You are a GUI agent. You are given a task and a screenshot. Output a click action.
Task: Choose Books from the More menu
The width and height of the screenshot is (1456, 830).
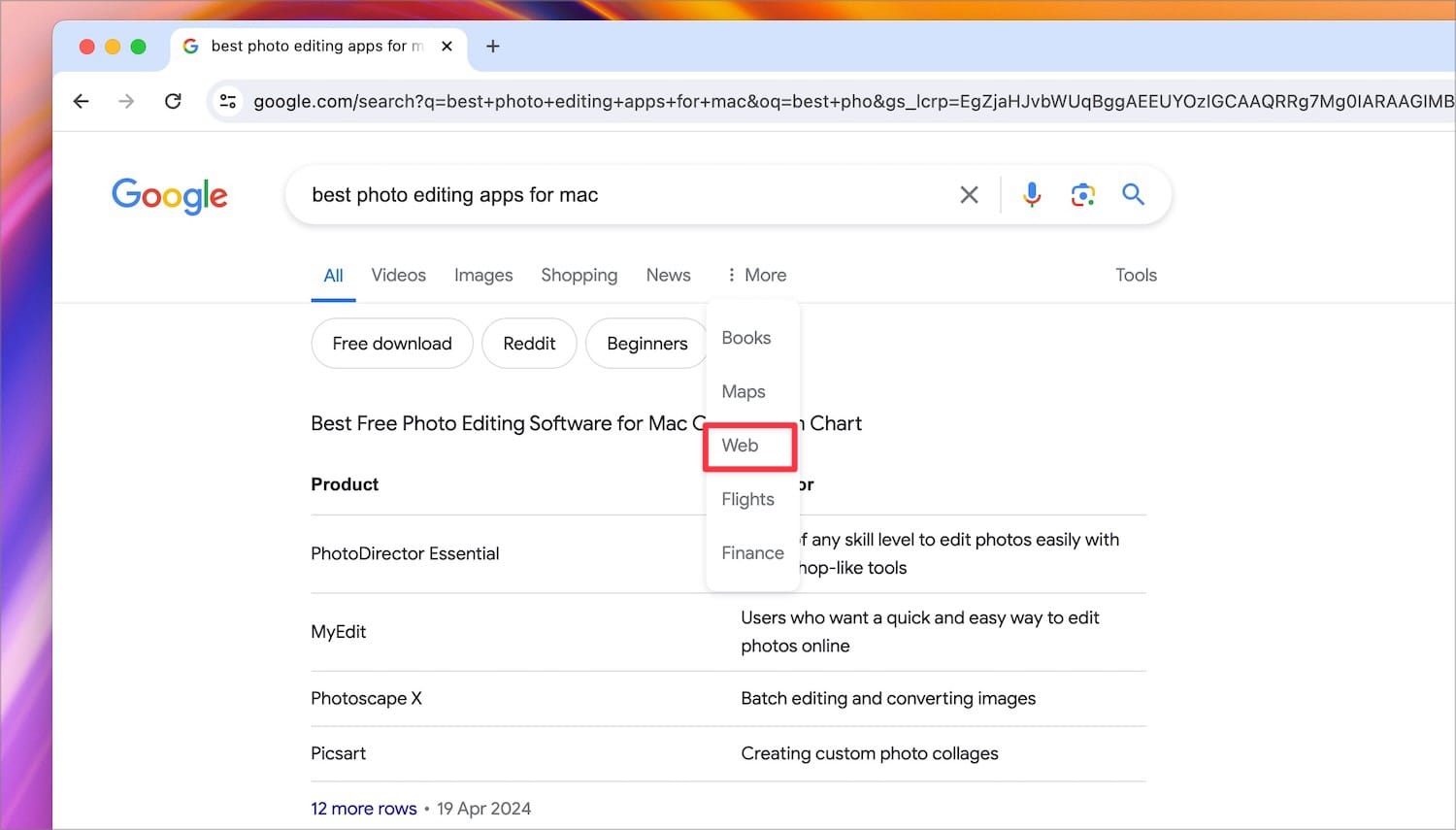[x=746, y=338]
